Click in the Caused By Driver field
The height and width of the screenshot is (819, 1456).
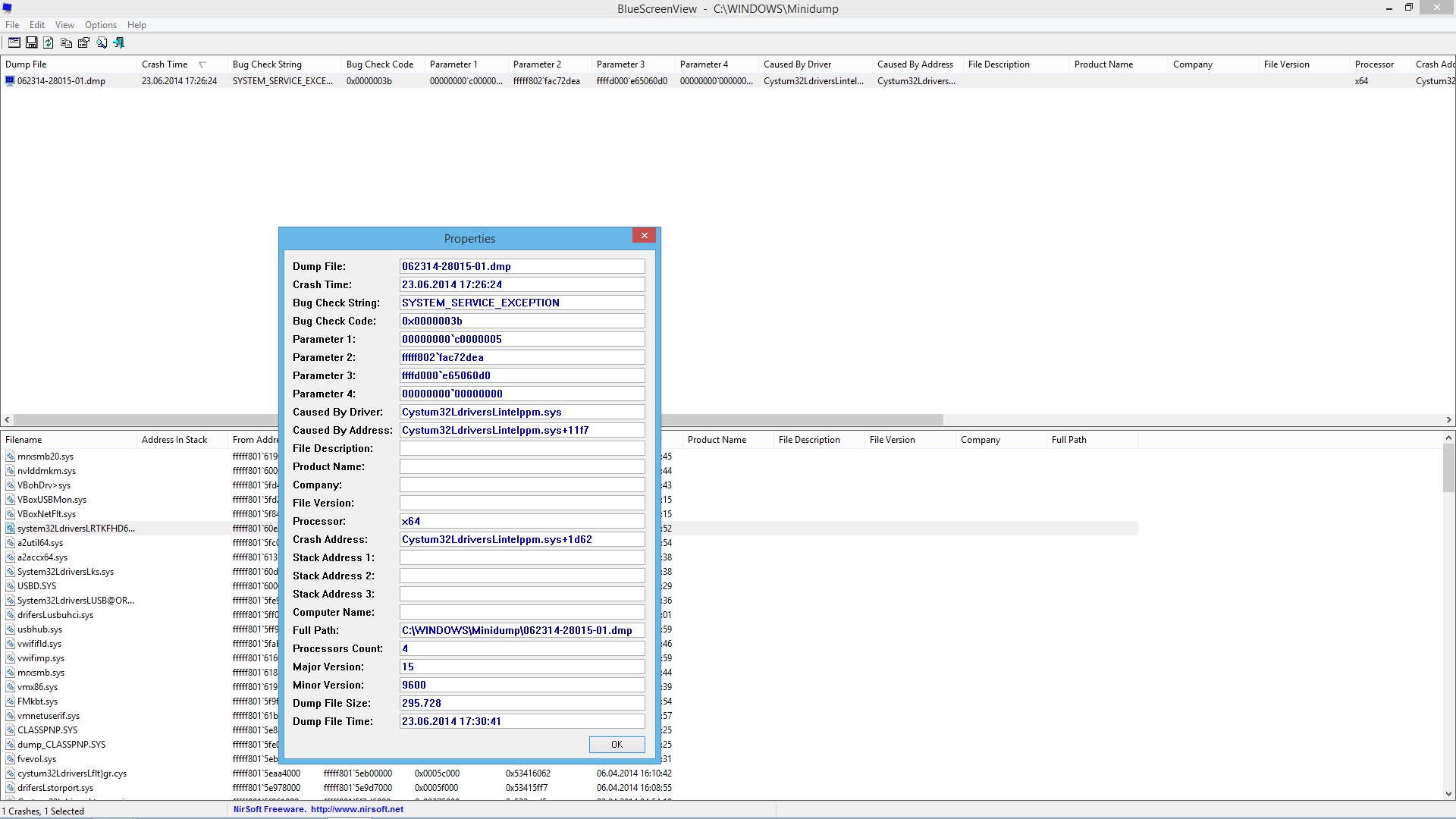tap(522, 412)
